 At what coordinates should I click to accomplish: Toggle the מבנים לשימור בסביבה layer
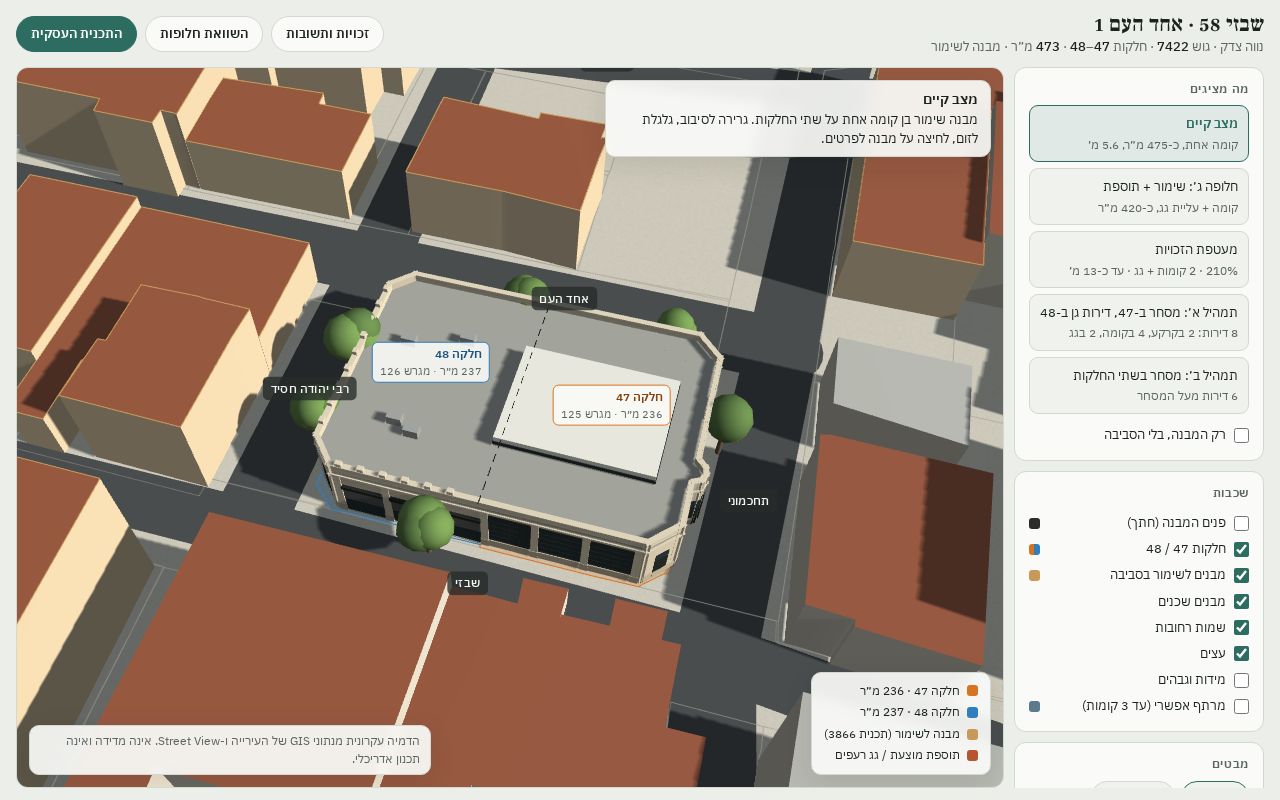[1241, 575]
